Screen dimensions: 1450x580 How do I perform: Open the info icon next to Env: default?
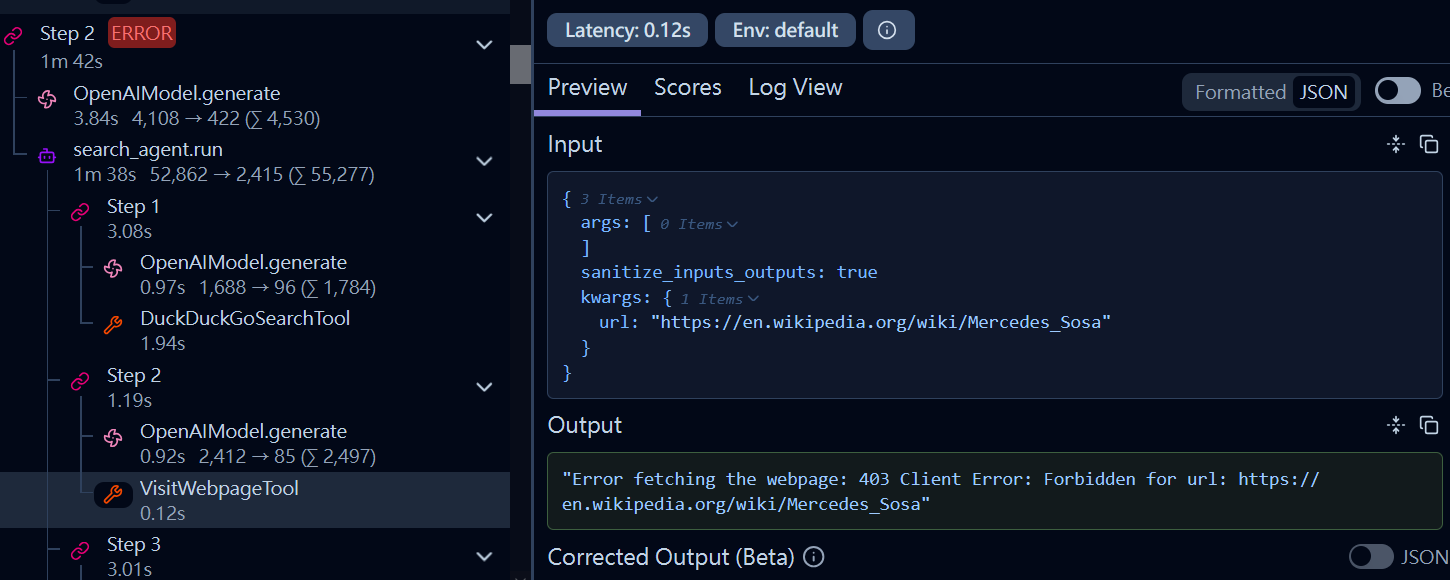[x=888, y=30]
